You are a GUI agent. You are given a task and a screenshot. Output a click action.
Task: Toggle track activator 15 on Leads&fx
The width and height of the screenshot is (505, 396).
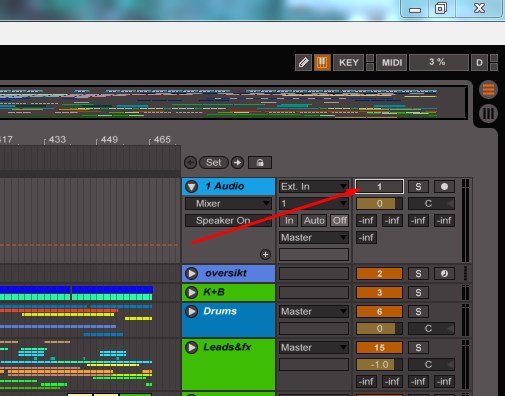tap(379, 347)
